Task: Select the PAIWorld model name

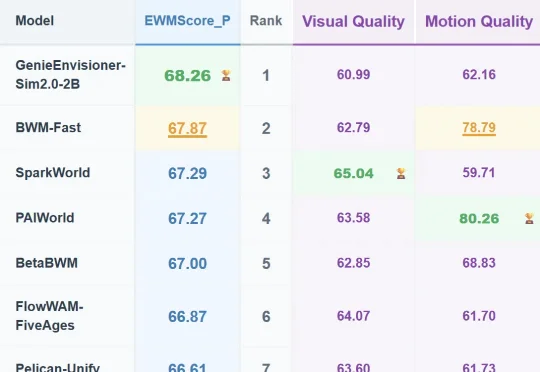Action: point(45,218)
